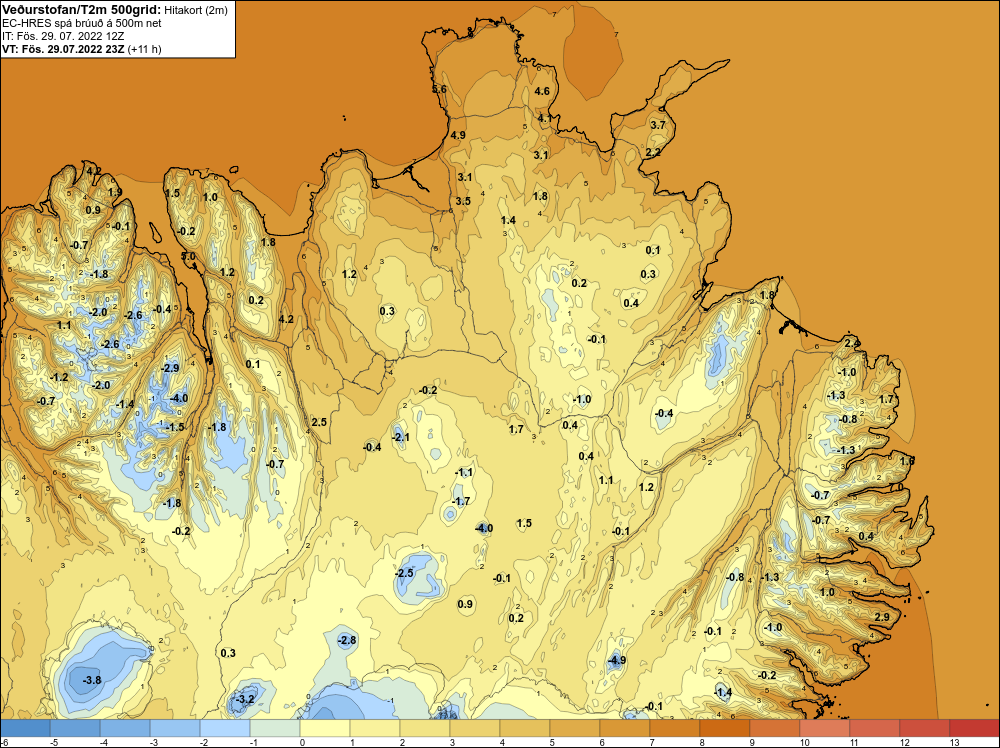Click the -3.8 temperature value

(92, 680)
